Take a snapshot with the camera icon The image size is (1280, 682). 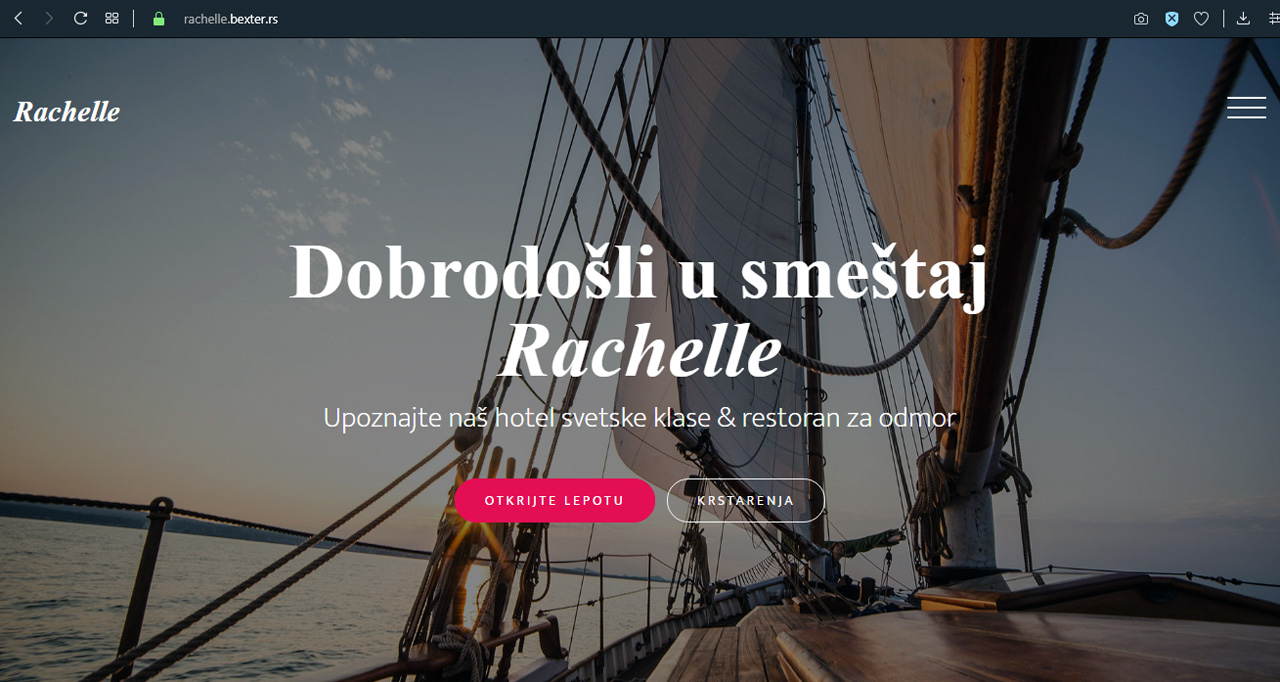coord(1141,18)
